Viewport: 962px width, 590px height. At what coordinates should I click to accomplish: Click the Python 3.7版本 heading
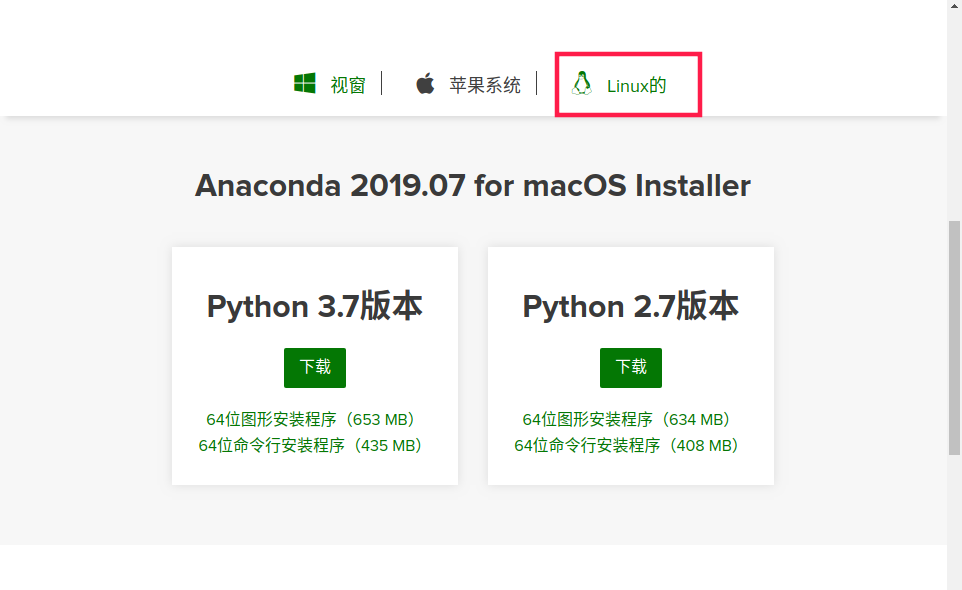click(x=315, y=306)
